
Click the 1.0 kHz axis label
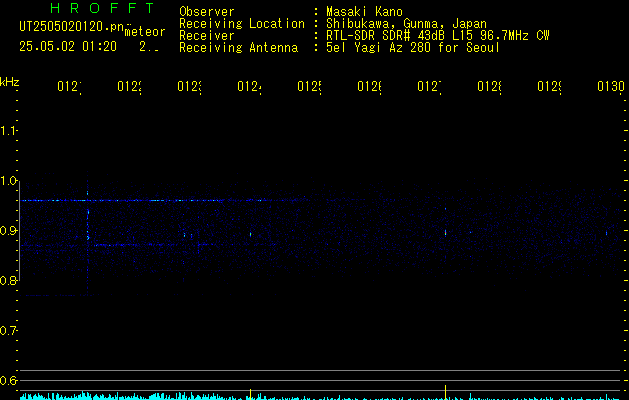[x=8, y=181]
